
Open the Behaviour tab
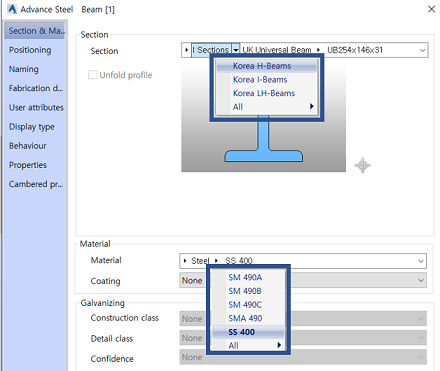[27, 146]
